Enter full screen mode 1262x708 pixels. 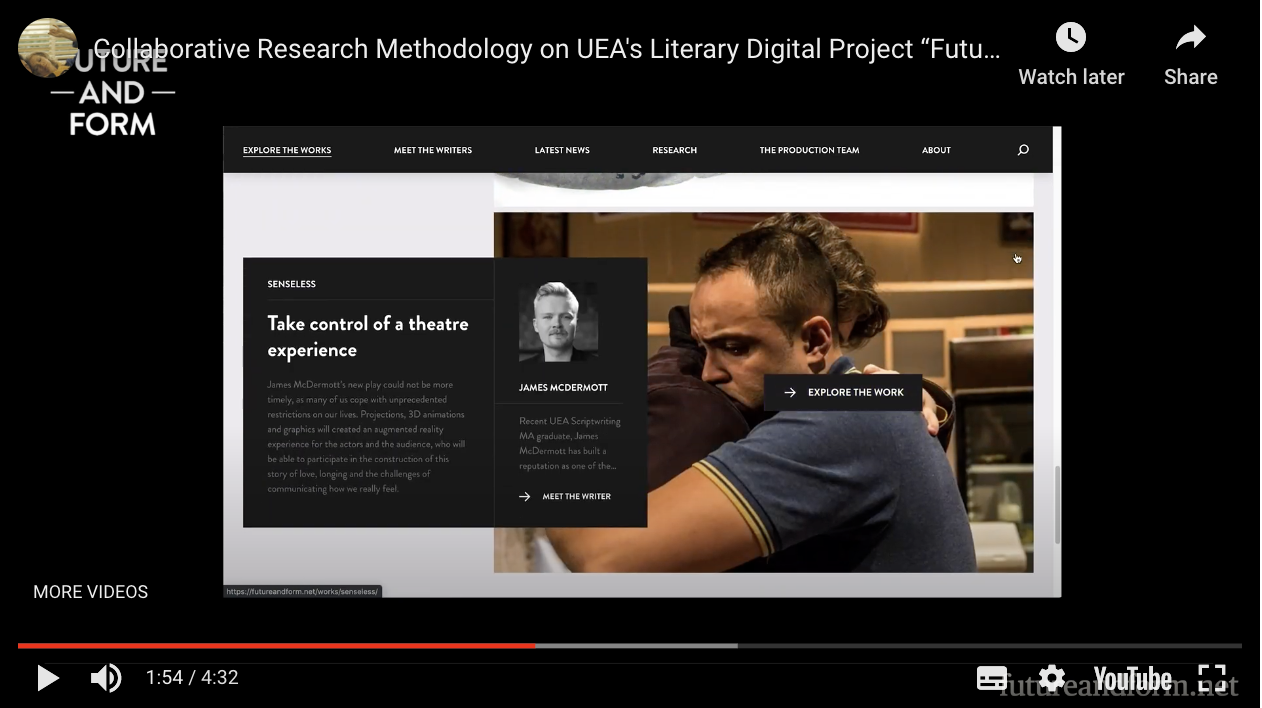(1212, 678)
